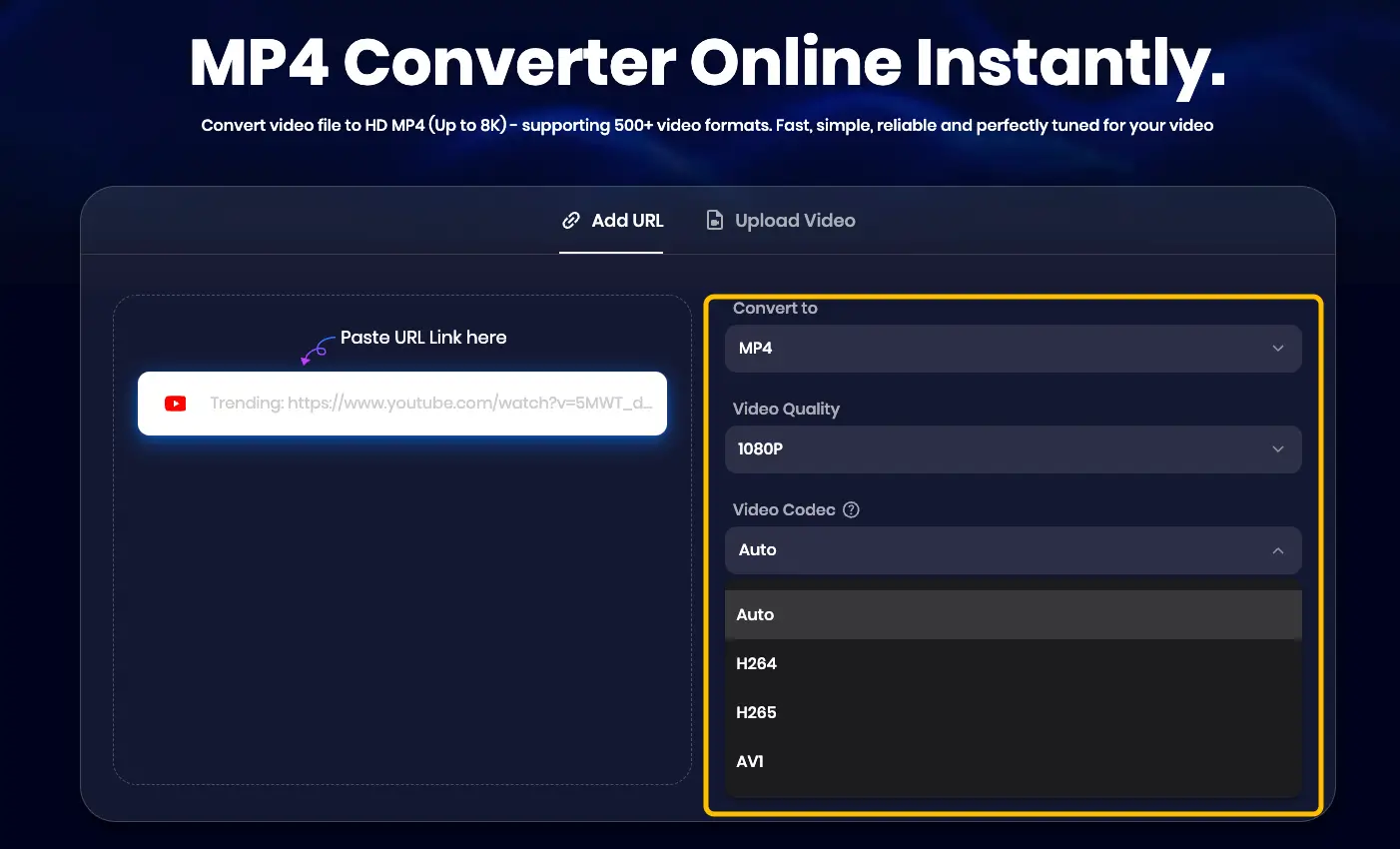Select AV1 as the video codec
Screen dimensions: 1400x849
click(750, 761)
